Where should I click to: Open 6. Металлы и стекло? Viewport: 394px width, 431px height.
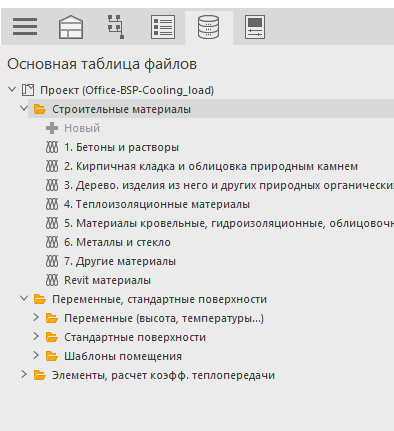pyautogui.click(x=117, y=242)
